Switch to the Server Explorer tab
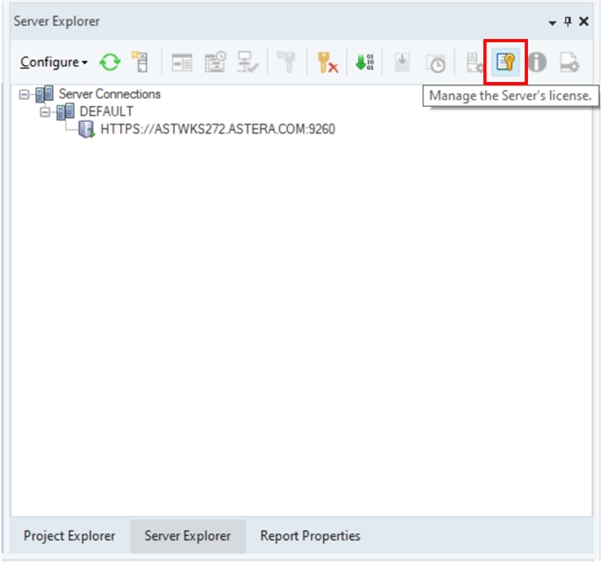Viewport: 602px width, 563px height. (x=188, y=536)
